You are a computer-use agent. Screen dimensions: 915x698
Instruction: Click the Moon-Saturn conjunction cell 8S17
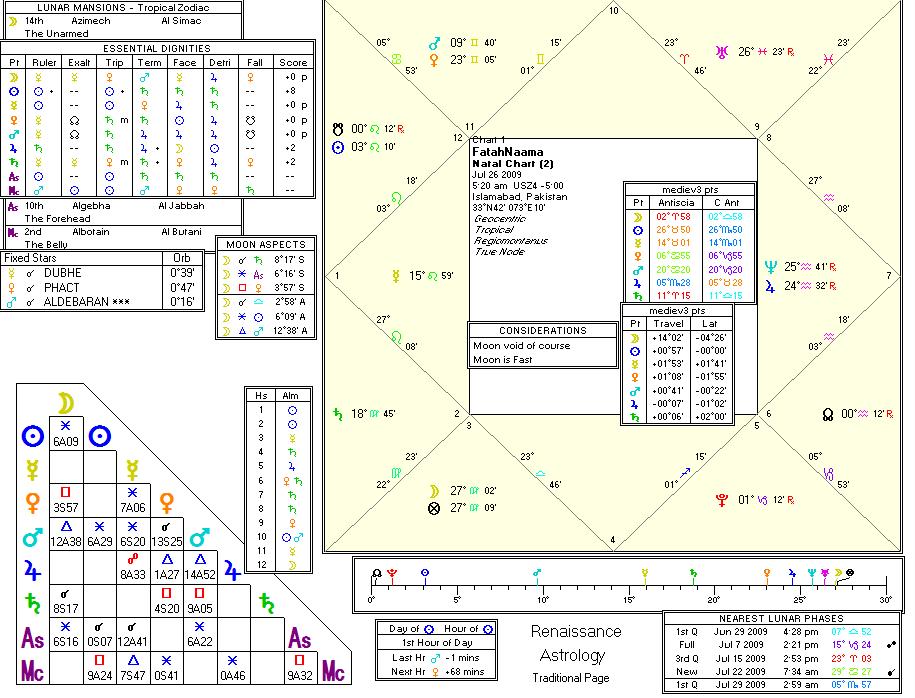click(x=66, y=601)
